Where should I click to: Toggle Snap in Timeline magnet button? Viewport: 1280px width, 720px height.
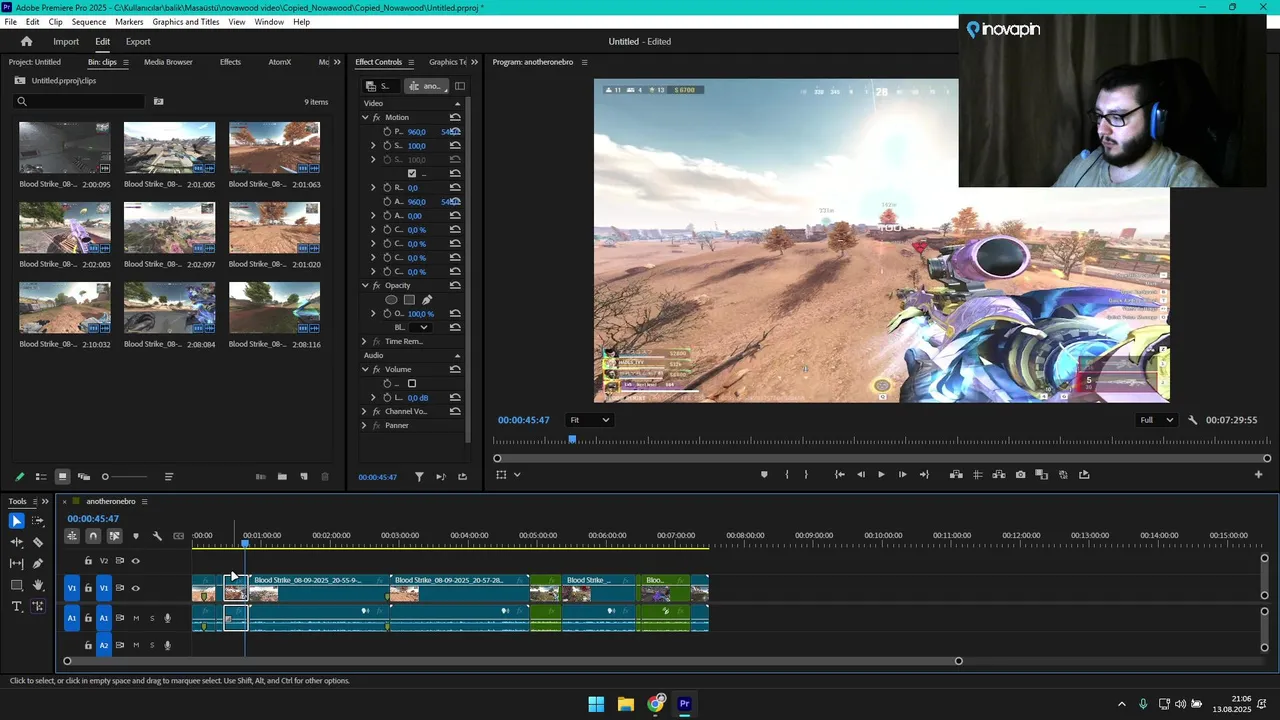tap(93, 536)
